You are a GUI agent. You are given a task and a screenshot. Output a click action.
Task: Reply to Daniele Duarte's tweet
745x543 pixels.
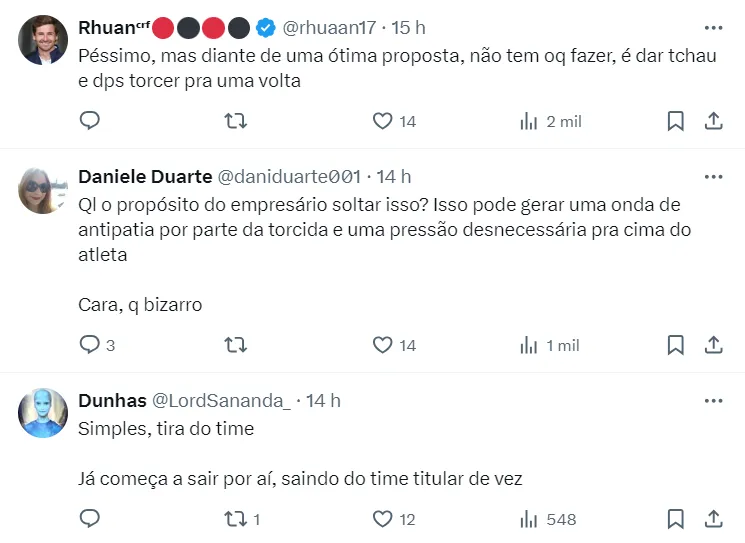(x=90, y=345)
